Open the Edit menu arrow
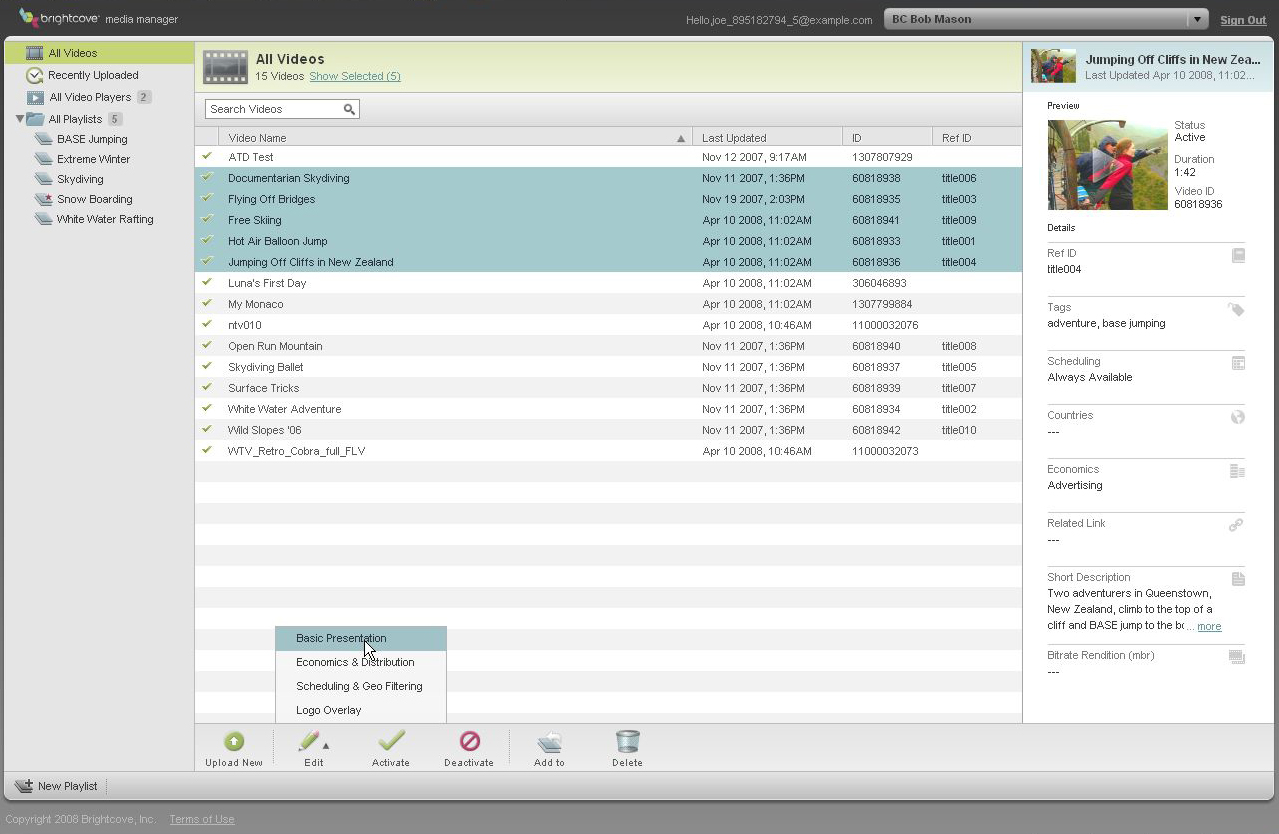 pyautogui.click(x=326, y=745)
